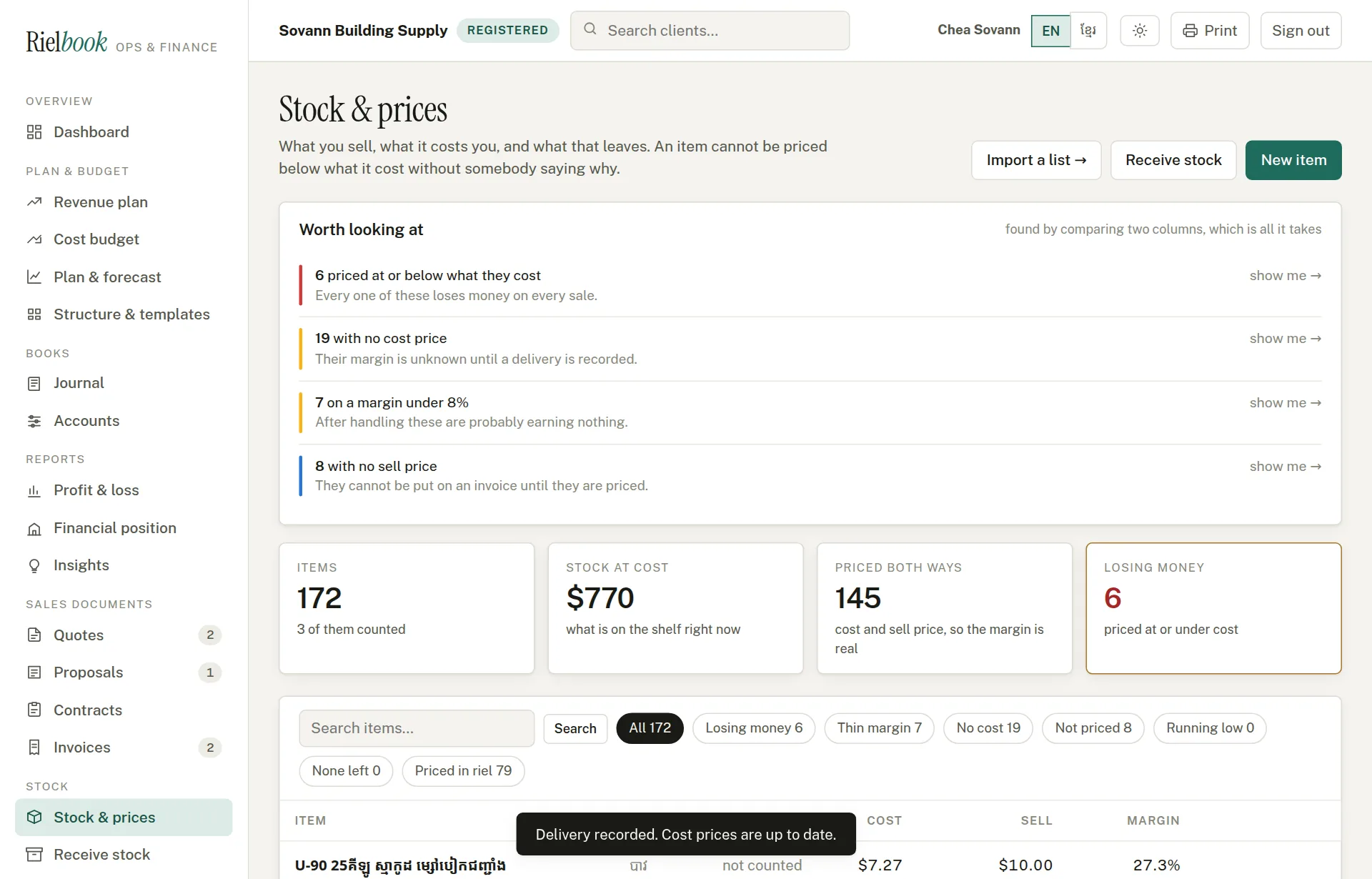
Task: Open the Losing money summary card
Action: (1213, 608)
